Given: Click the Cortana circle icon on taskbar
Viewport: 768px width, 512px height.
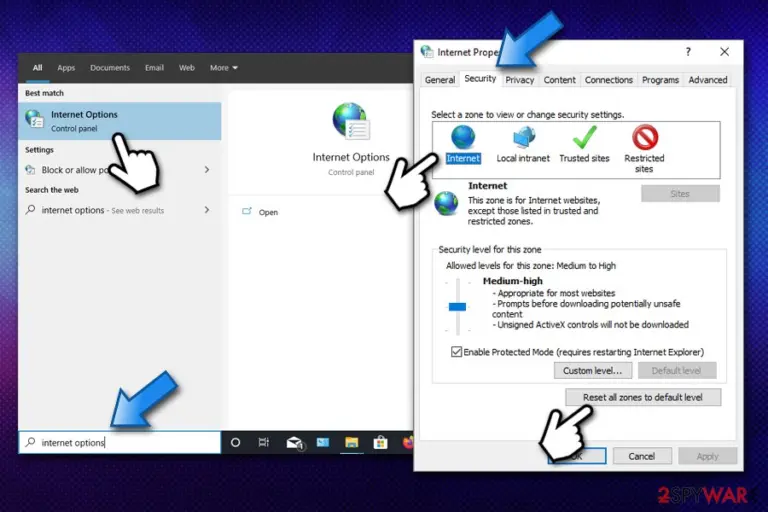Looking at the screenshot, I should click(x=235, y=442).
